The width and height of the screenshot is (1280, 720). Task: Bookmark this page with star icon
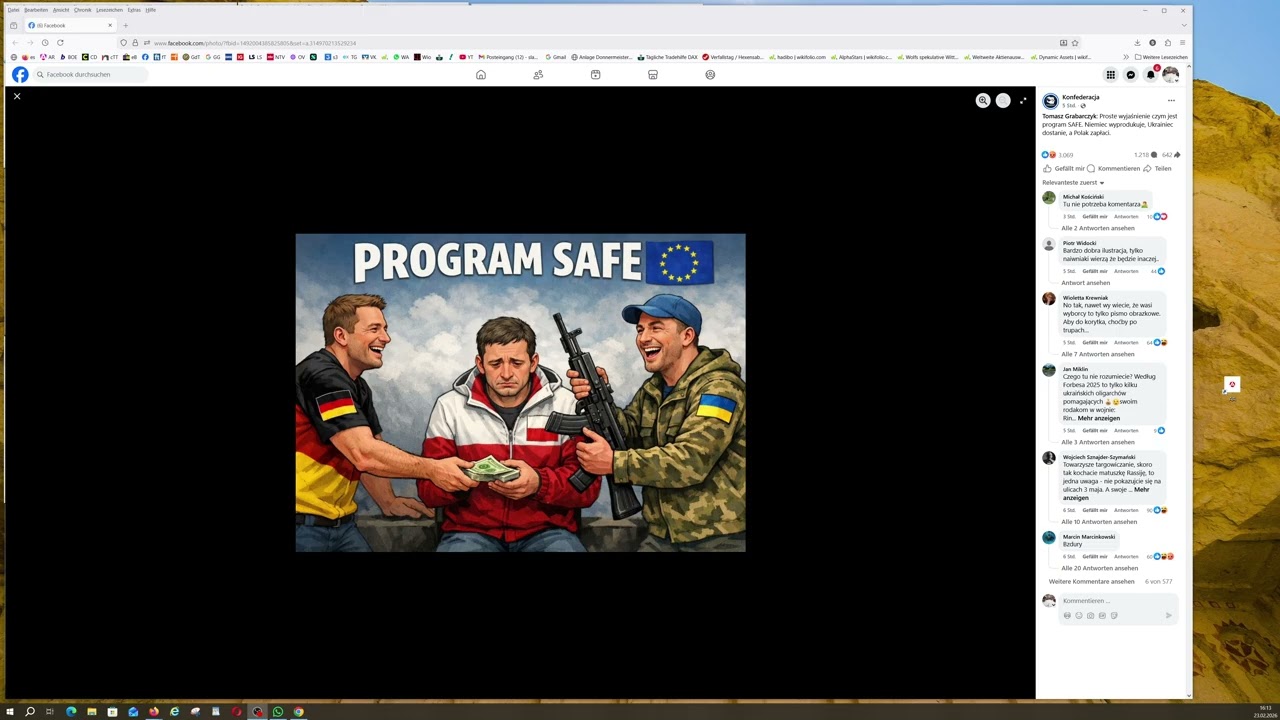pyautogui.click(x=1075, y=43)
